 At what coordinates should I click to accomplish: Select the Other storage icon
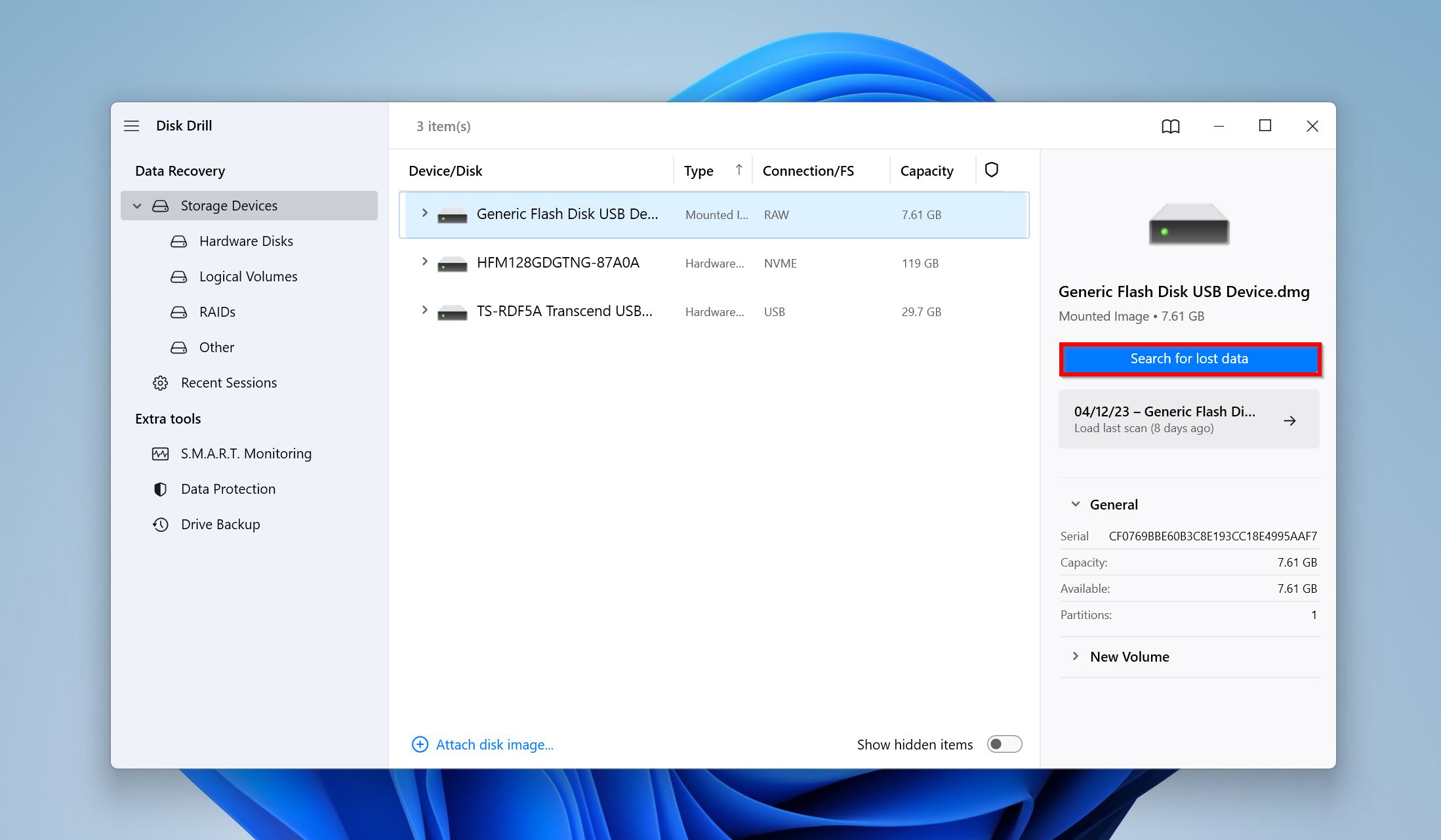pyautogui.click(x=178, y=346)
